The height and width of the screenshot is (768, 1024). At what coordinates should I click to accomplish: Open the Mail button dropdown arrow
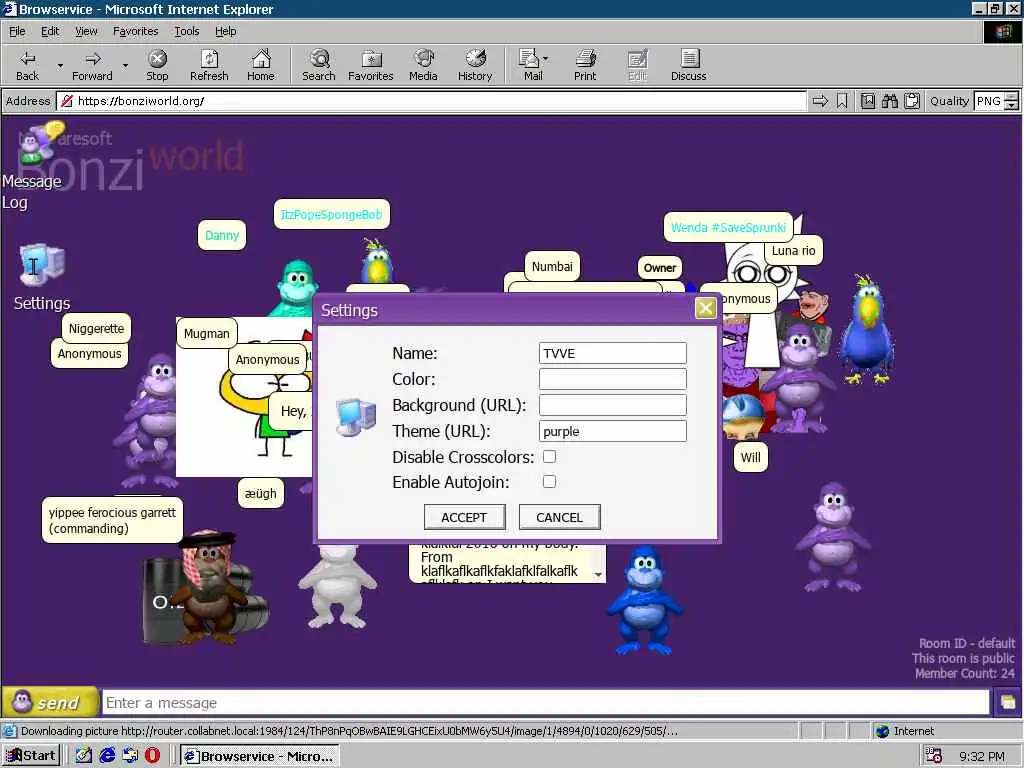tap(546, 59)
